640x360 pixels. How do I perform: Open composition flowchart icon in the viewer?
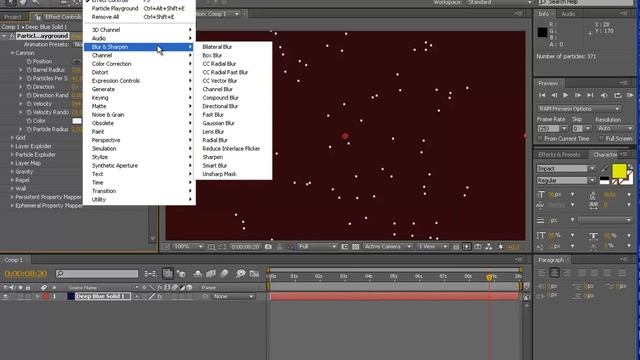489,247
